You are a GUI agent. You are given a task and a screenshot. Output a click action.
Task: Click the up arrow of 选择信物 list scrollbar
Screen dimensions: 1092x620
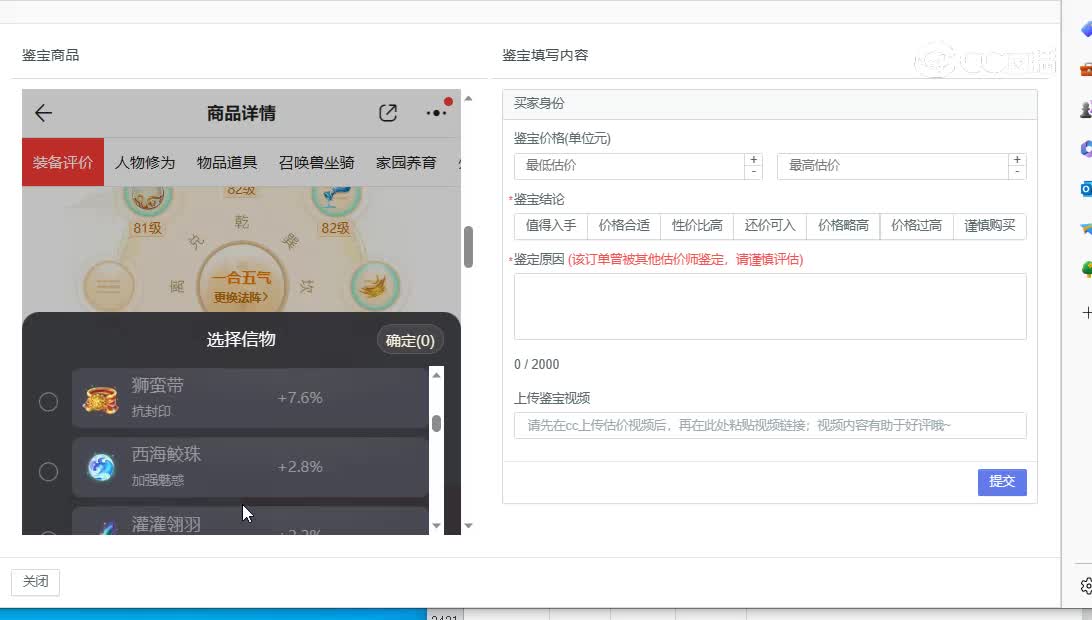click(437, 375)
